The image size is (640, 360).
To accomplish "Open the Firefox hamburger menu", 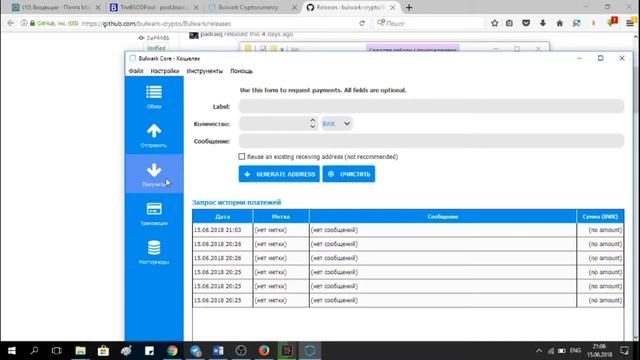I will (630, 23).
